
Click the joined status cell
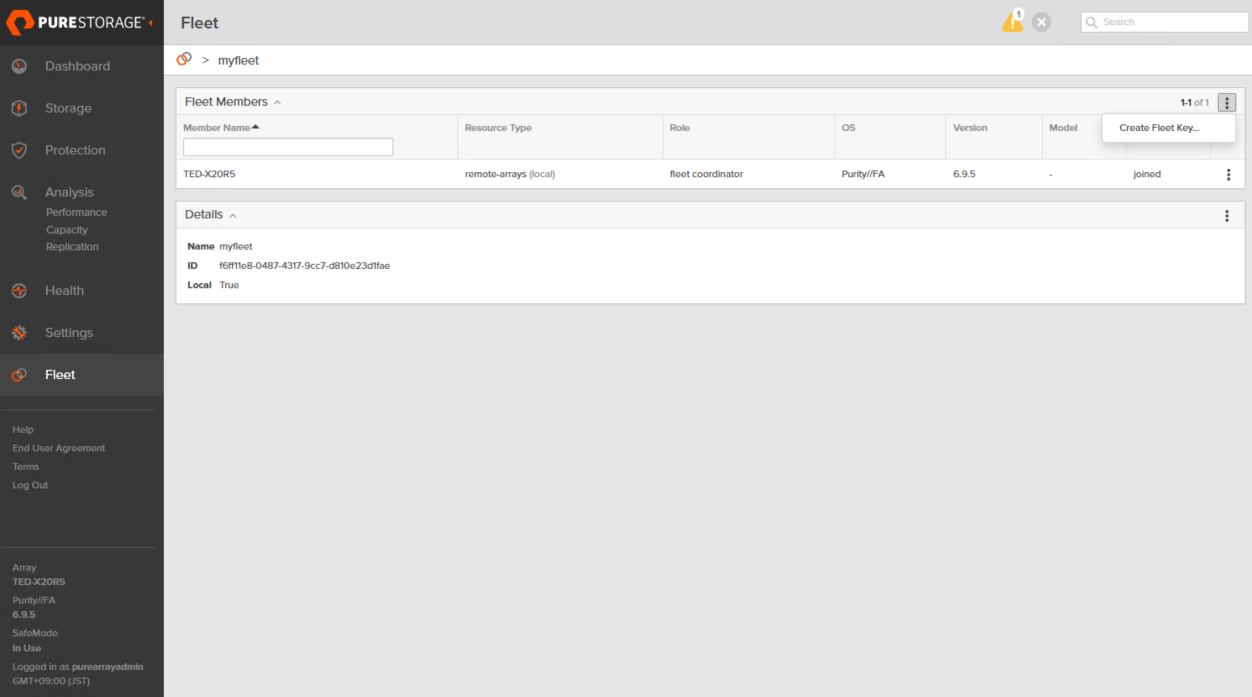[1147, 174]
